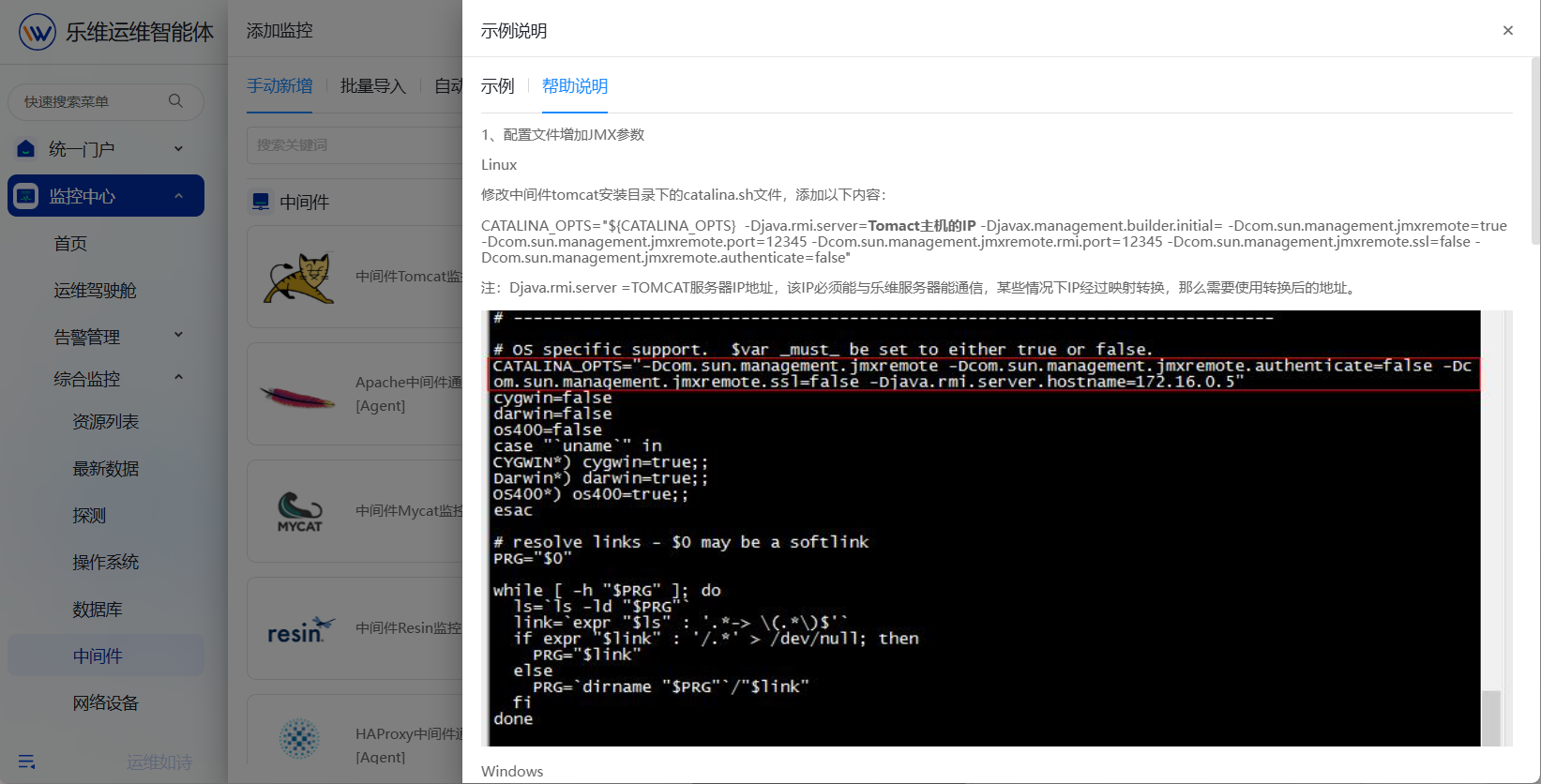1541x784 pixels.
Task: Open 网络设备 menu item
Action: [106, 703]
